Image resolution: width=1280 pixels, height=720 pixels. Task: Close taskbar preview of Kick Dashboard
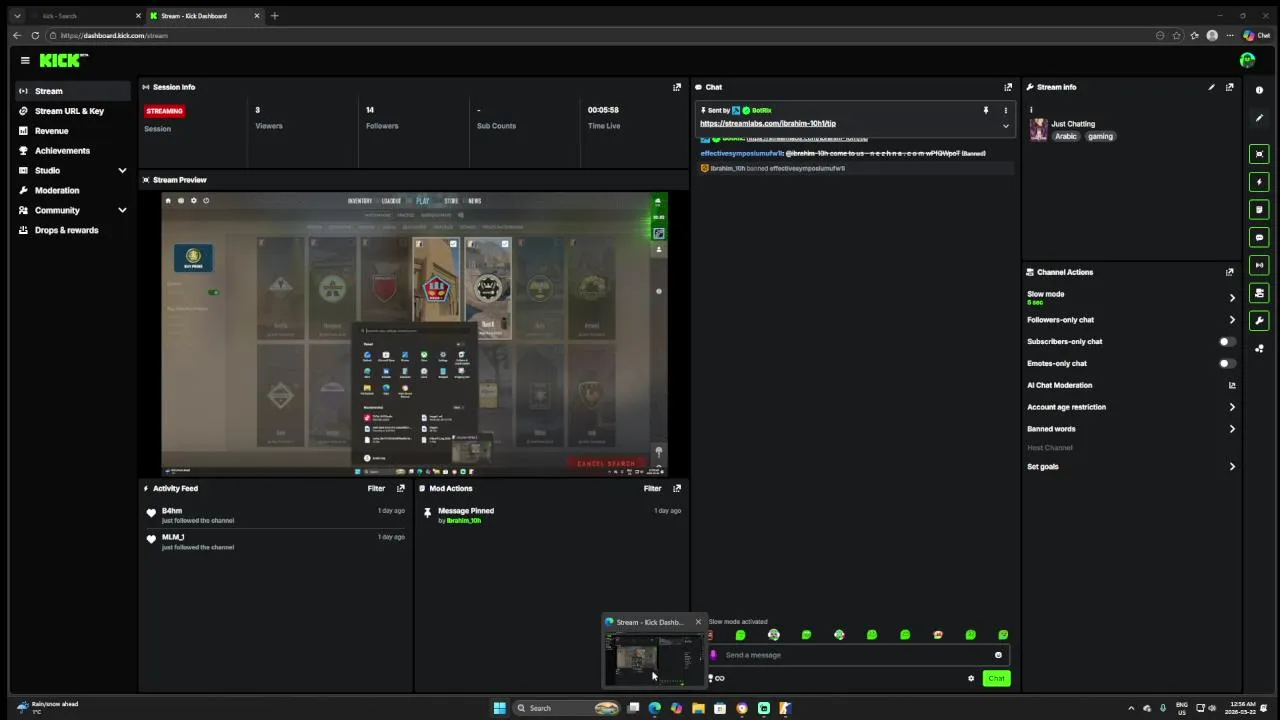698,622
